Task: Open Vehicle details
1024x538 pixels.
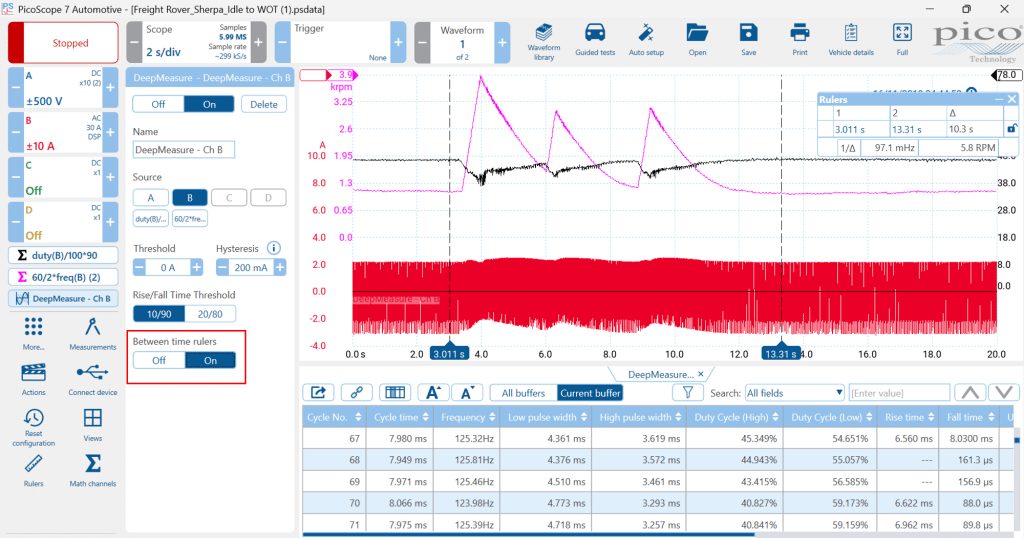Action: pyautogui.click(x=850, y=40)
